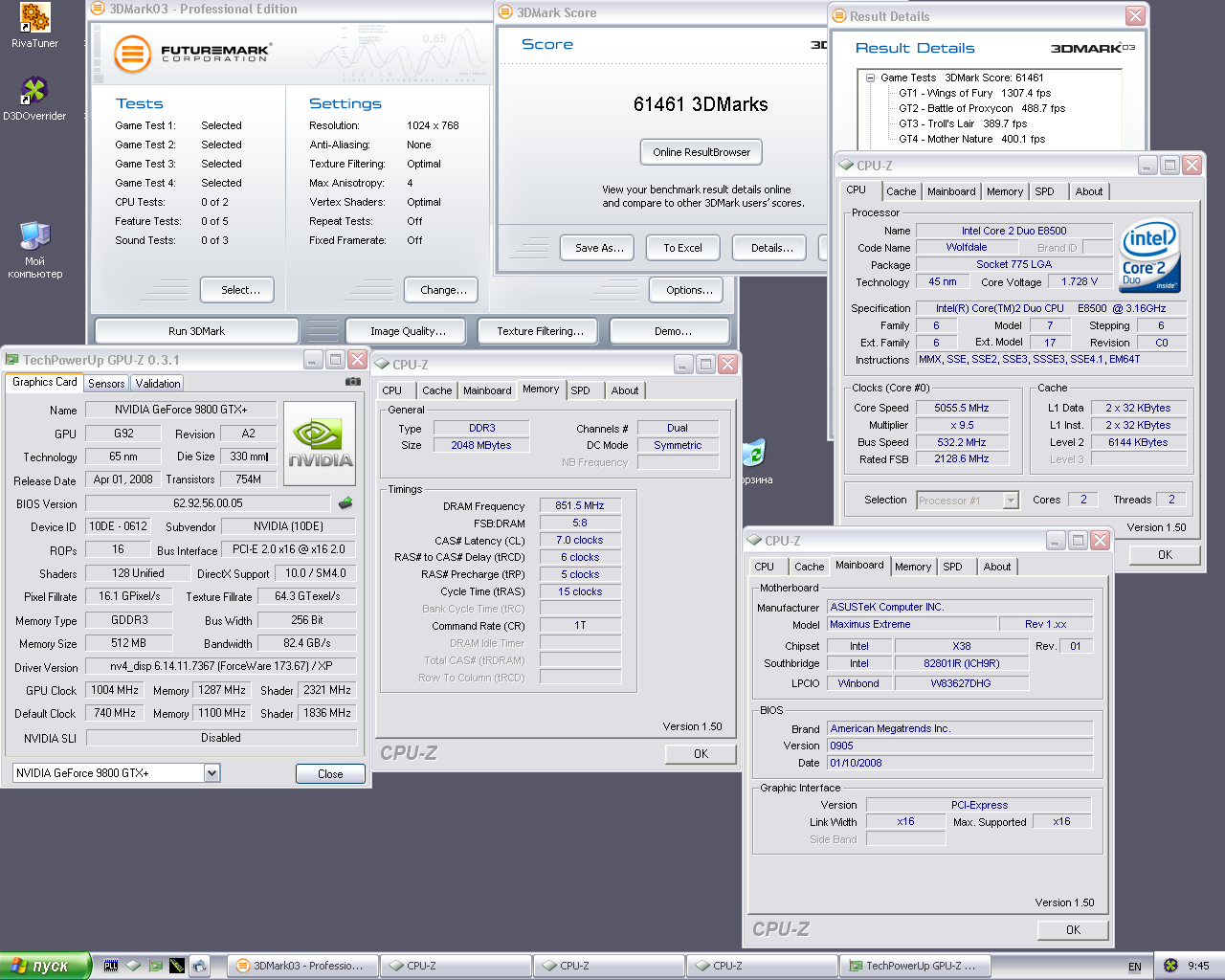Launch the PLL quick launch icon

[111, 966]
